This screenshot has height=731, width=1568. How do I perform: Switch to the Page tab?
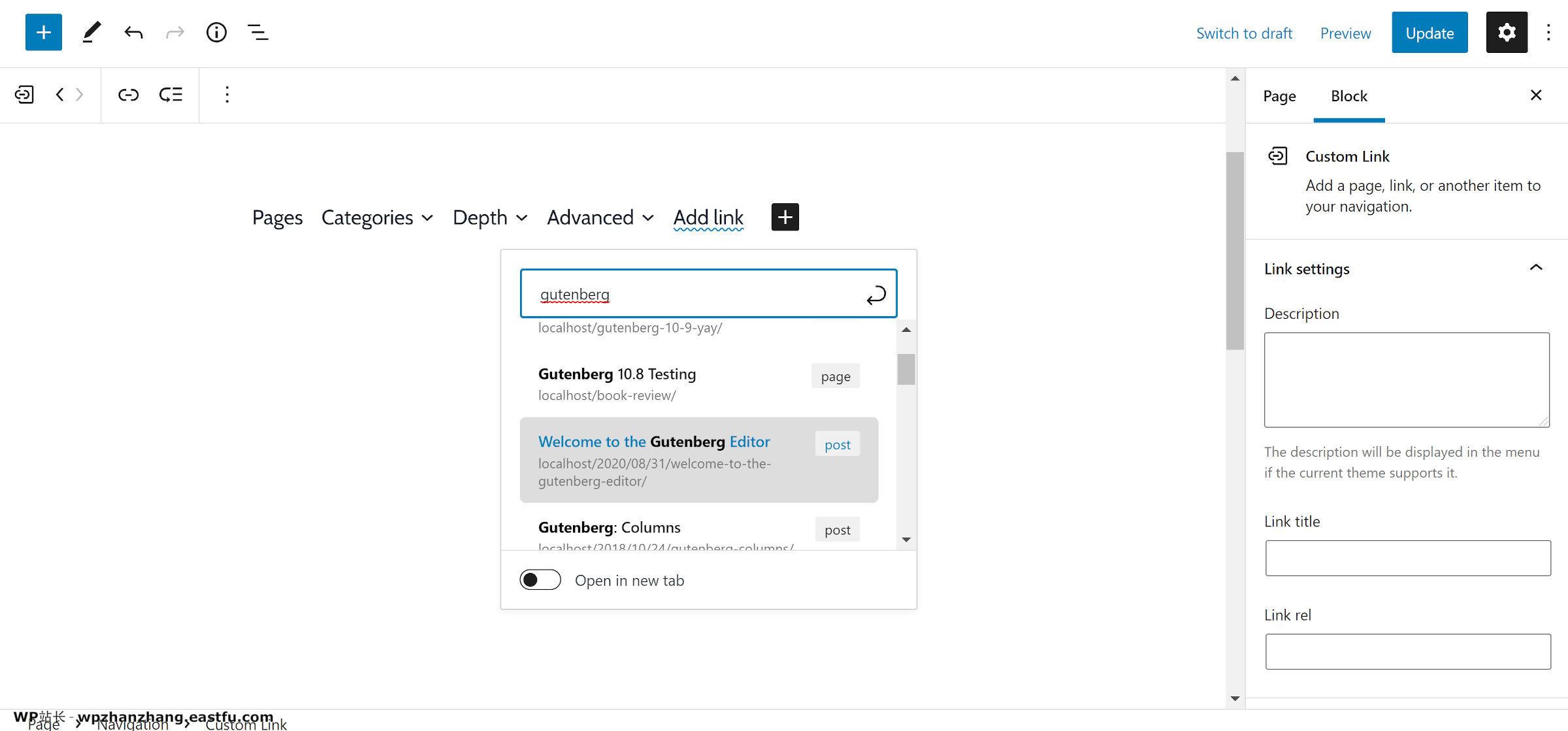click(1279, 96)
